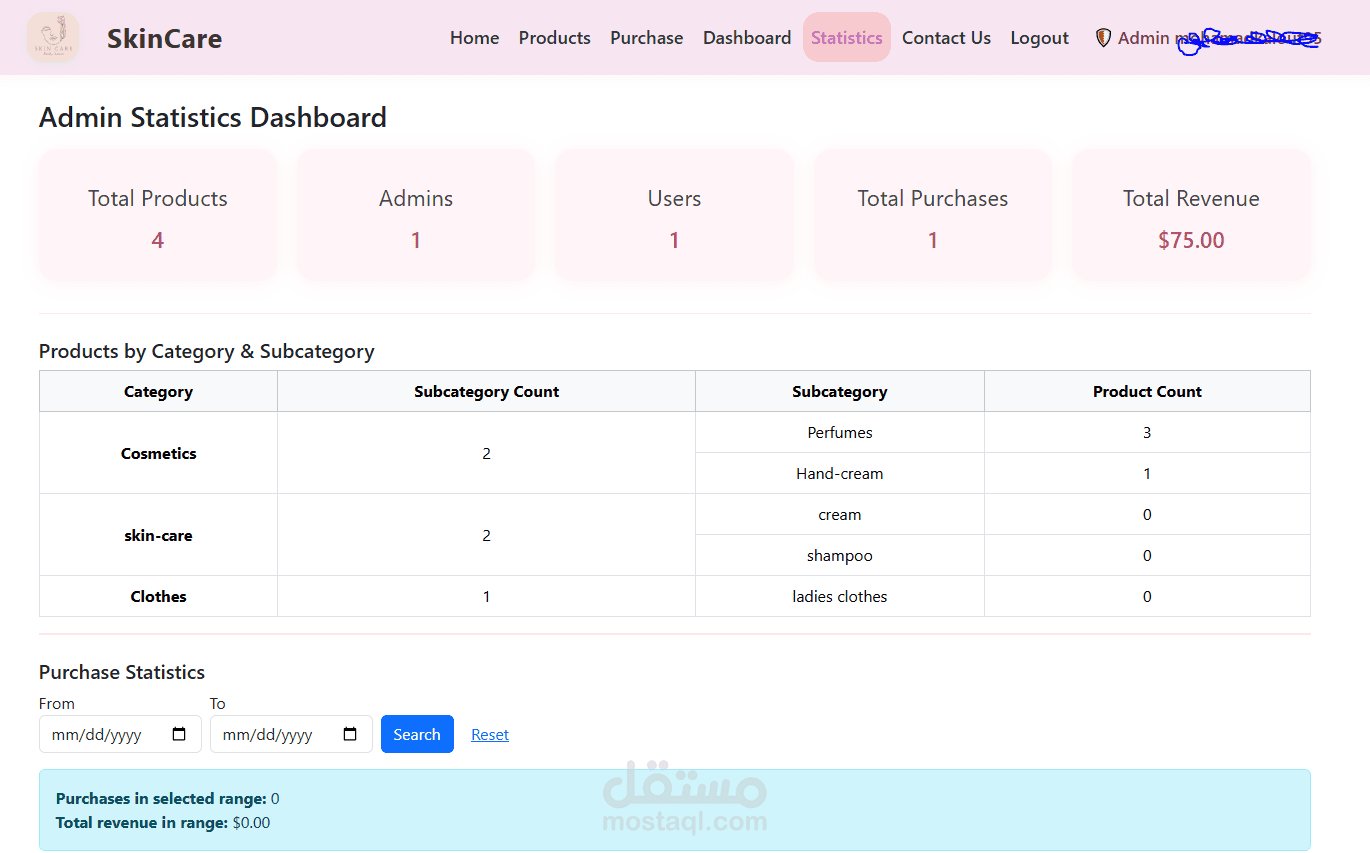
Task: Select the Cosmetics category cell
Action: pyautogui.click(x=158, y=453)
